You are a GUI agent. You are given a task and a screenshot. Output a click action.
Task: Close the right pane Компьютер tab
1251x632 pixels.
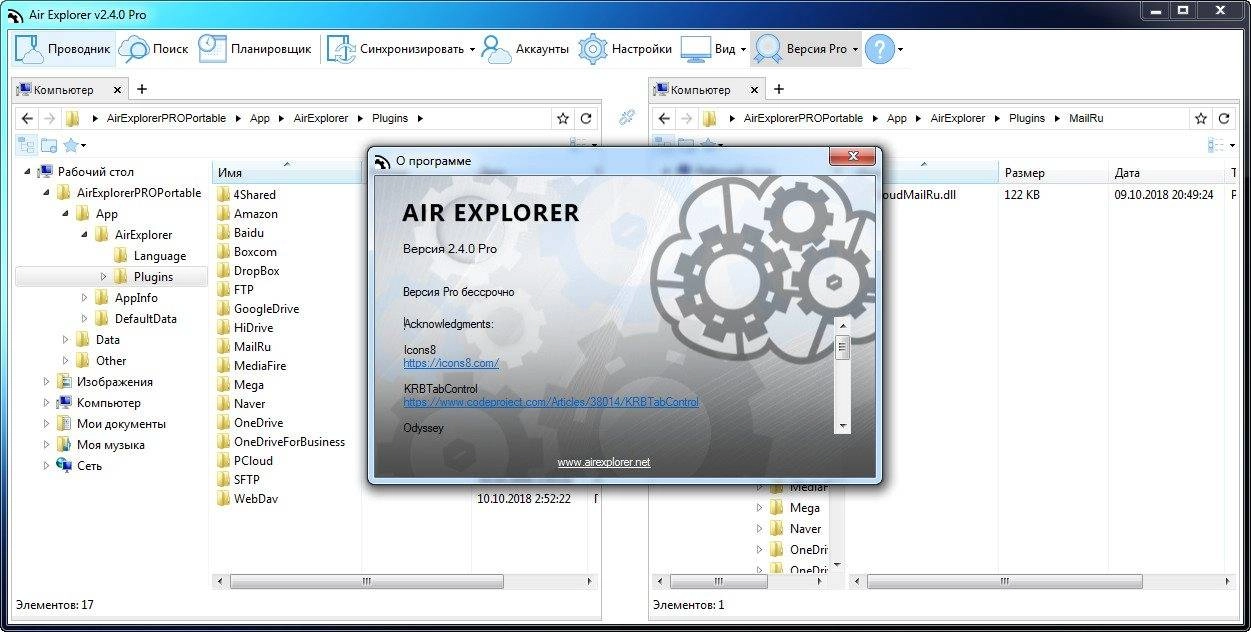tap(755, 90)
